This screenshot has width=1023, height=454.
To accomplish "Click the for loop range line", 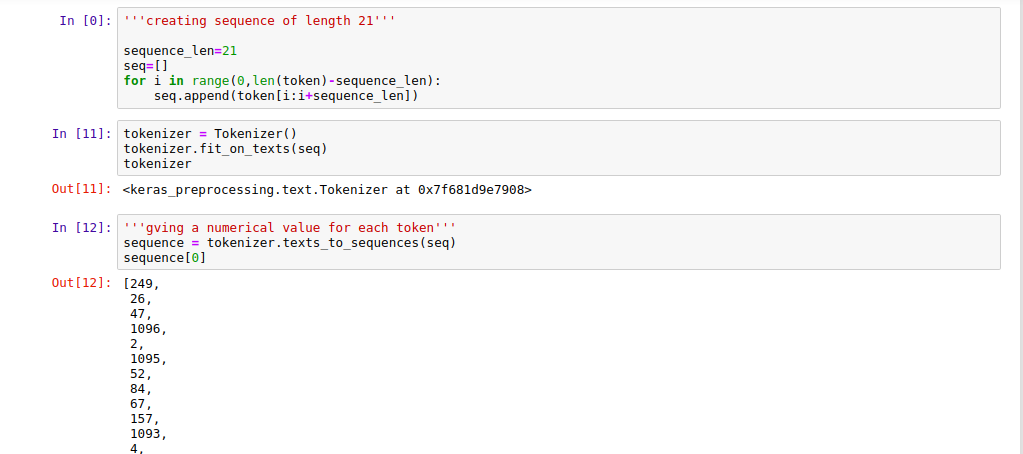I will [x=282, y=81].
